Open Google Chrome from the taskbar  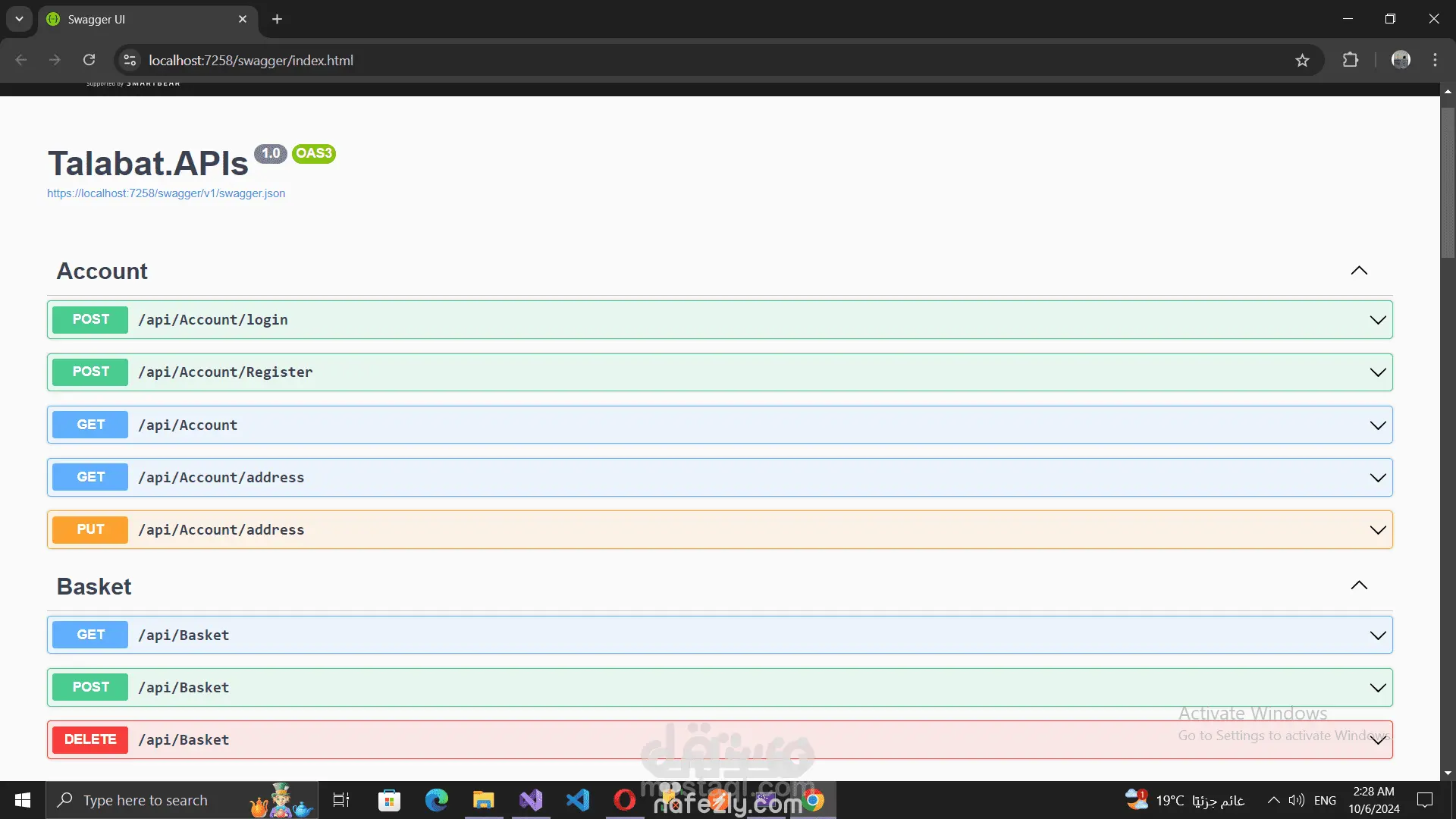[x=814, y=800]
